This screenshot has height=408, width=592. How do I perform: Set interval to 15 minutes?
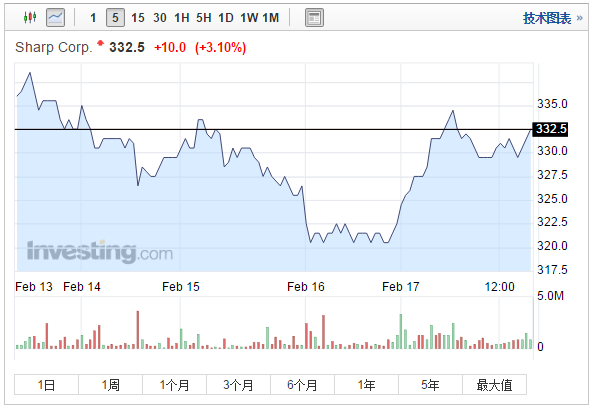coord(138,18)
